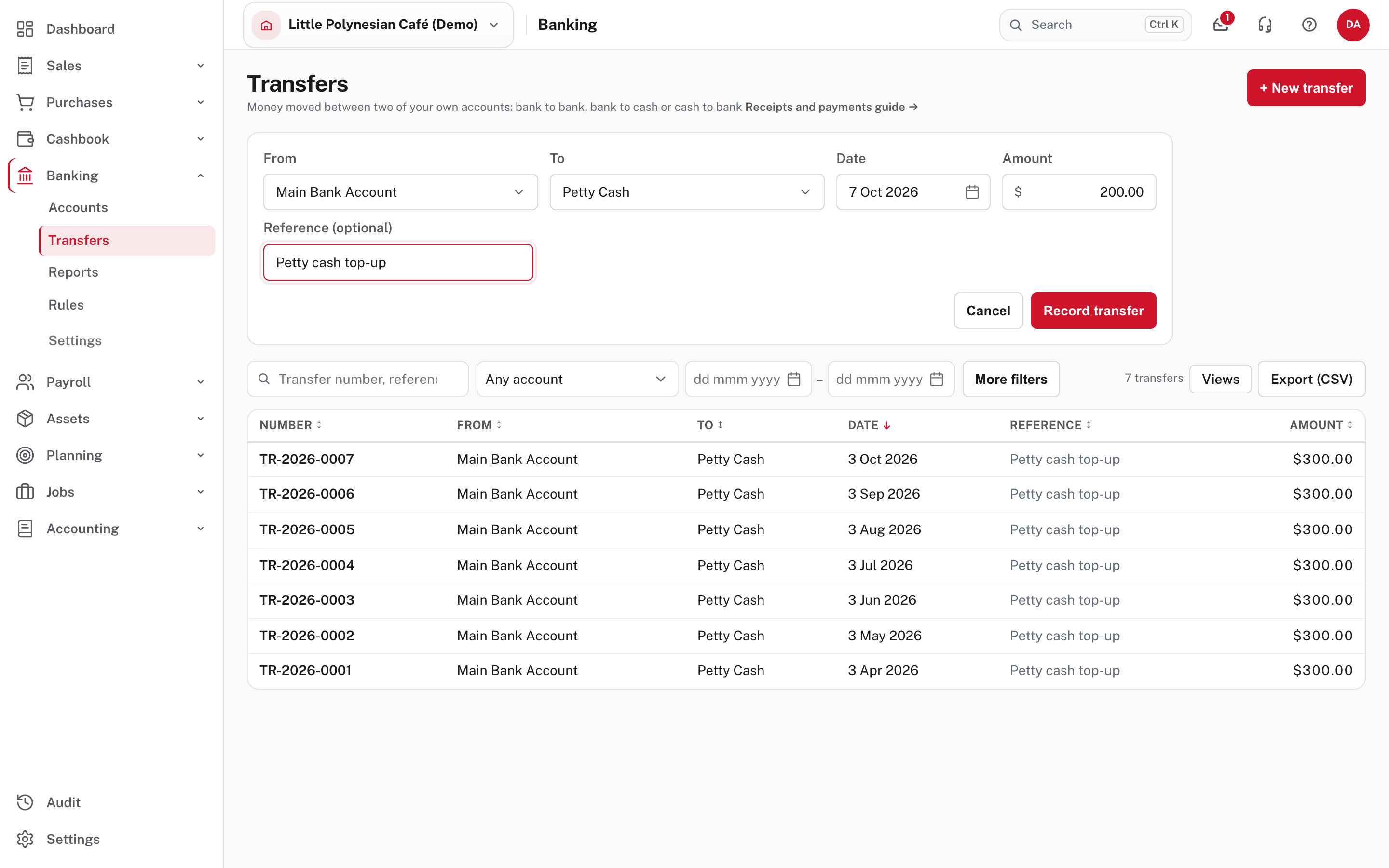Open the Settings gear icon at bottom

(25, 839)
